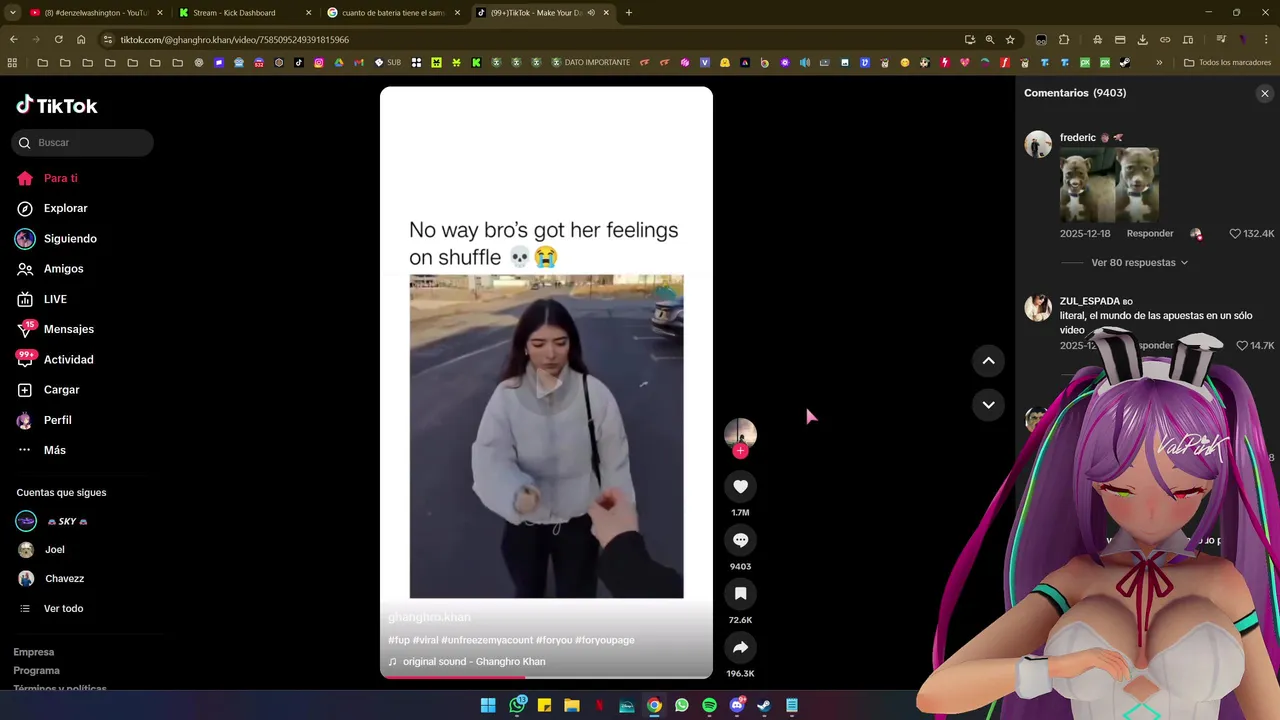Screen dimensions: 1280x720
Task: Click the #viral hashtag
Action: pyautogui.click(x=425, y=640)
